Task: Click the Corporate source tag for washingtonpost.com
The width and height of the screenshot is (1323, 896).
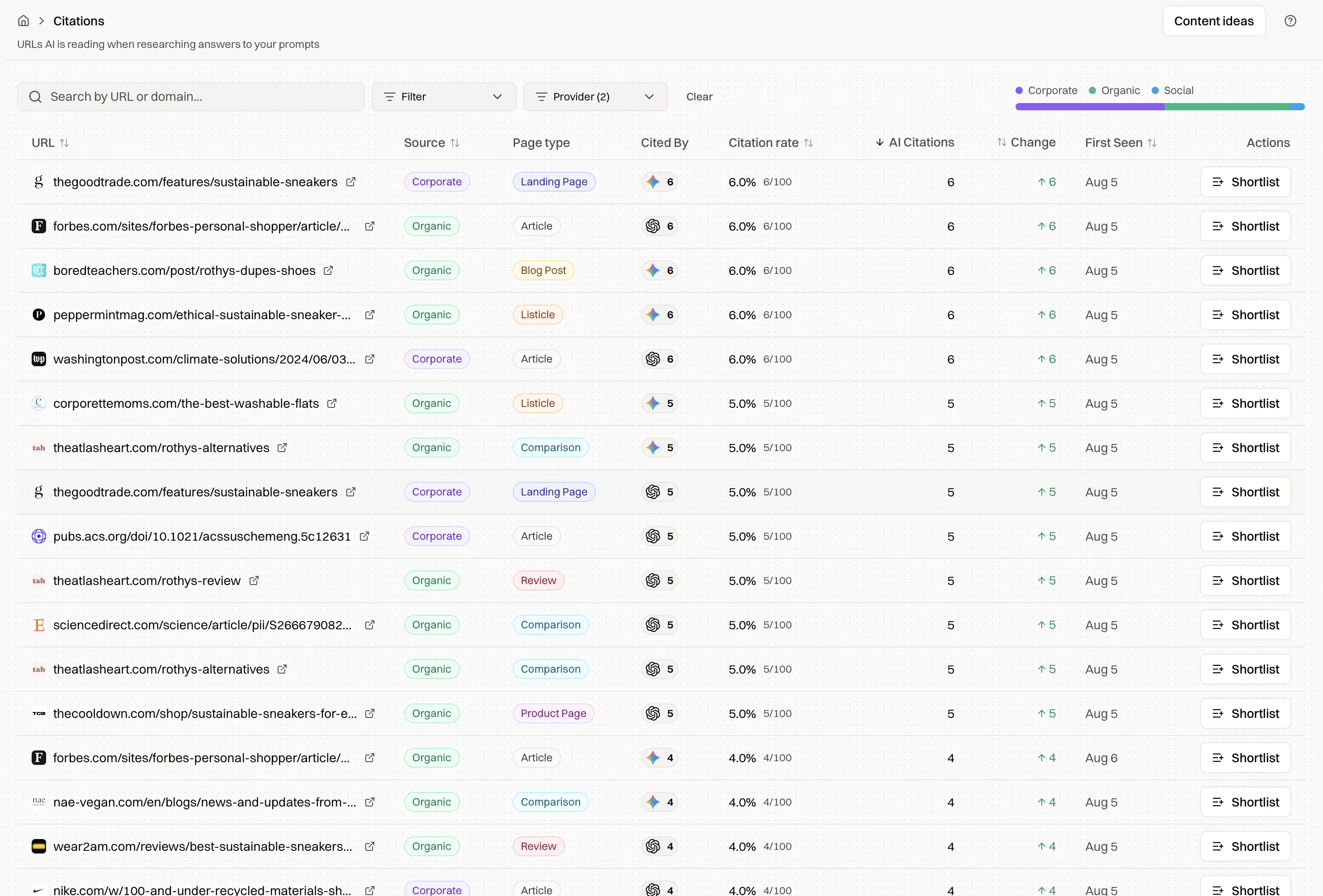Action: 437,359
